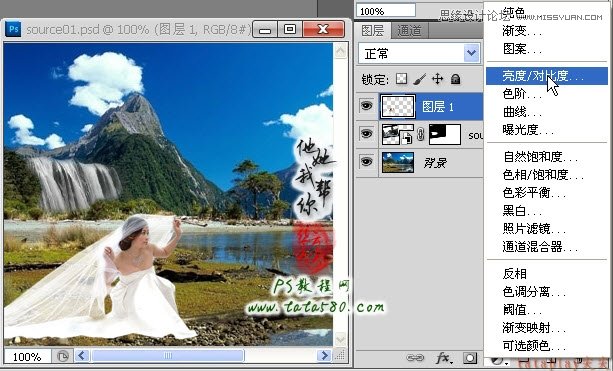
Task: Switch to the 通道 tab
Action: click(409, 30)
